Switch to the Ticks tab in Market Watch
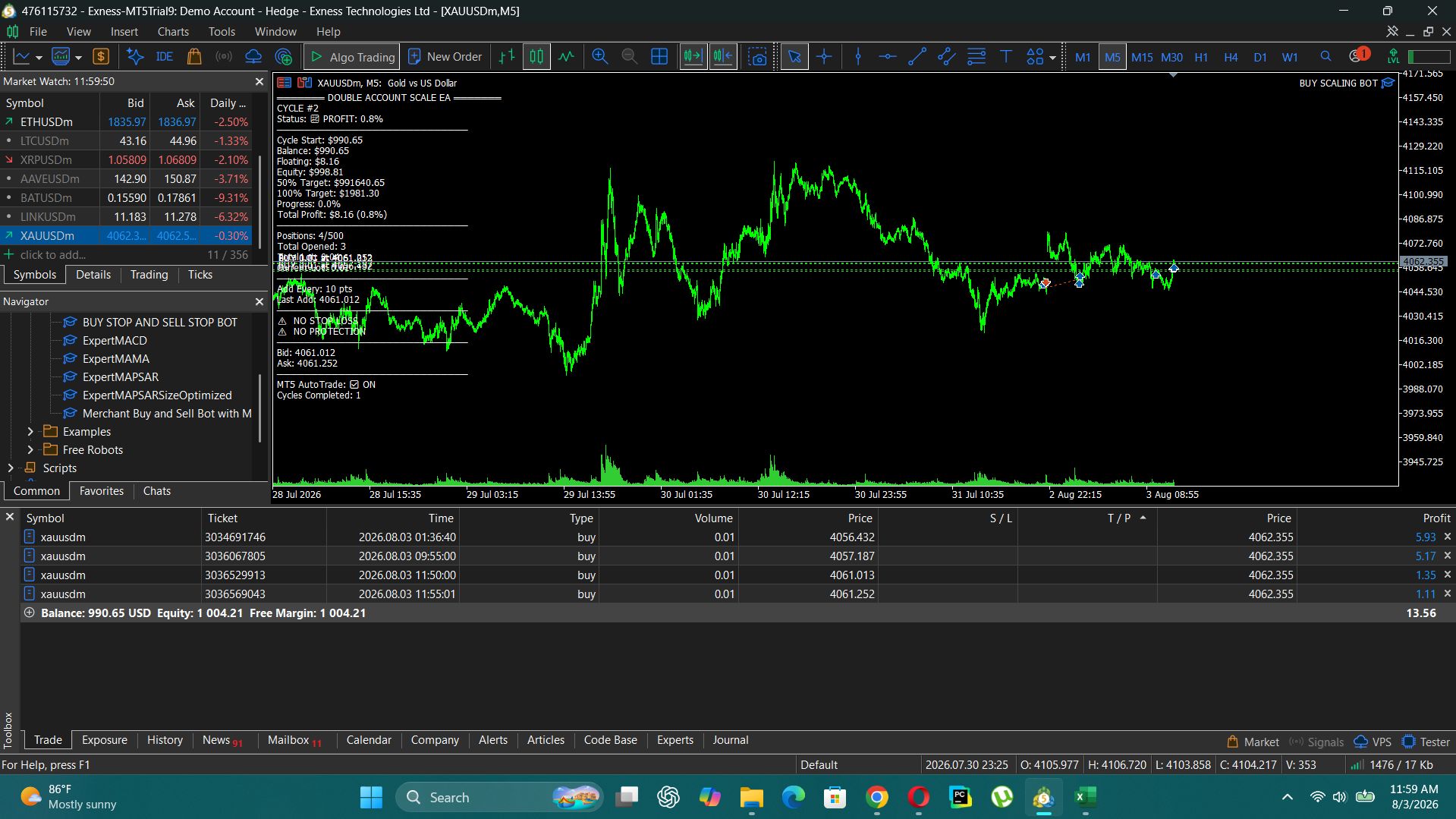This screenshot has width=1456, height=819. (x=200, y=275)
